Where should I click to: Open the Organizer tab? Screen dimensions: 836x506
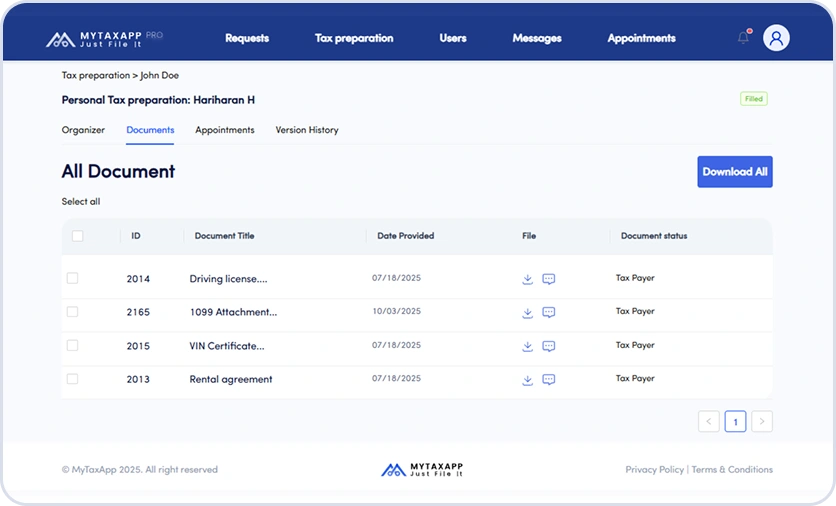click(83, 130)
